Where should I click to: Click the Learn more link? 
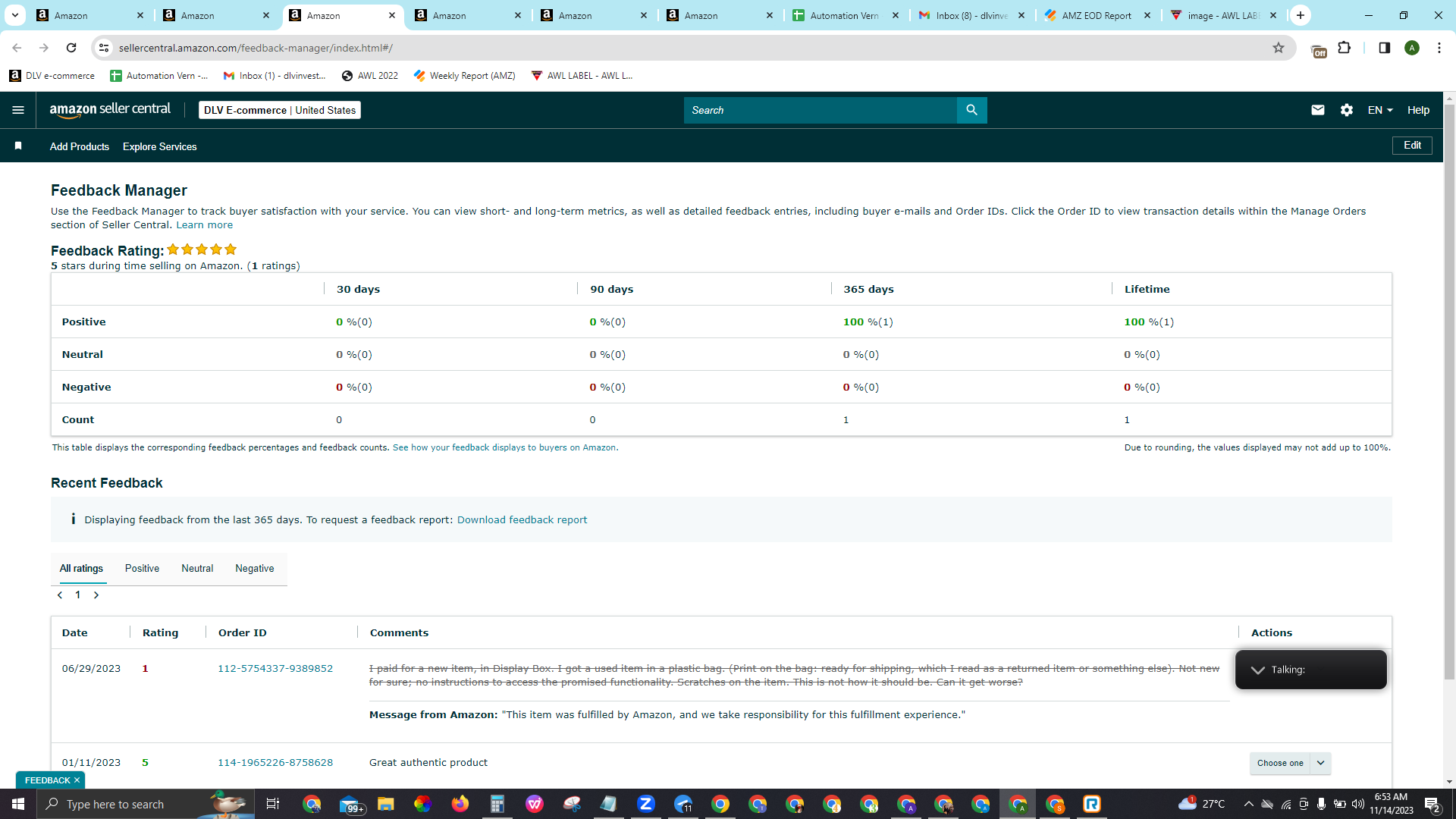tap(205, 224)
